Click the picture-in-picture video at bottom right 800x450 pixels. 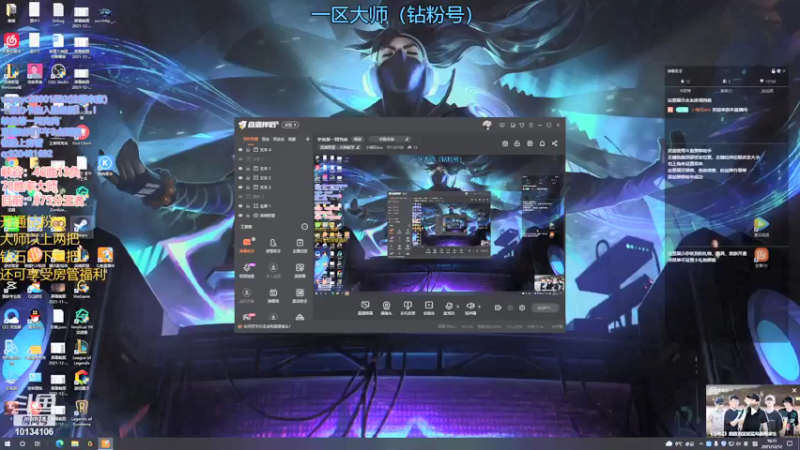pyautogui.click(x=753, y=411)
